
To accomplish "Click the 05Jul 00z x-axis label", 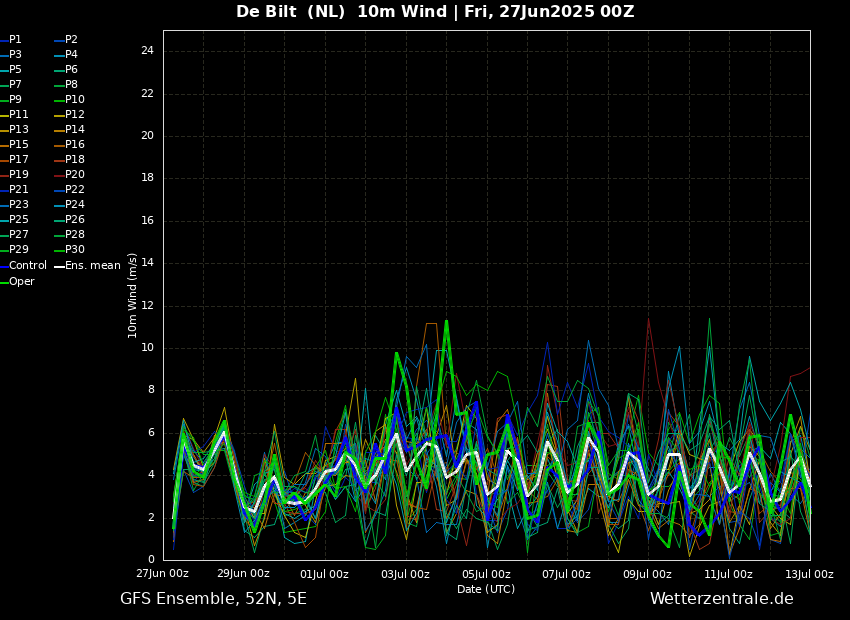I will click(486, 574).
